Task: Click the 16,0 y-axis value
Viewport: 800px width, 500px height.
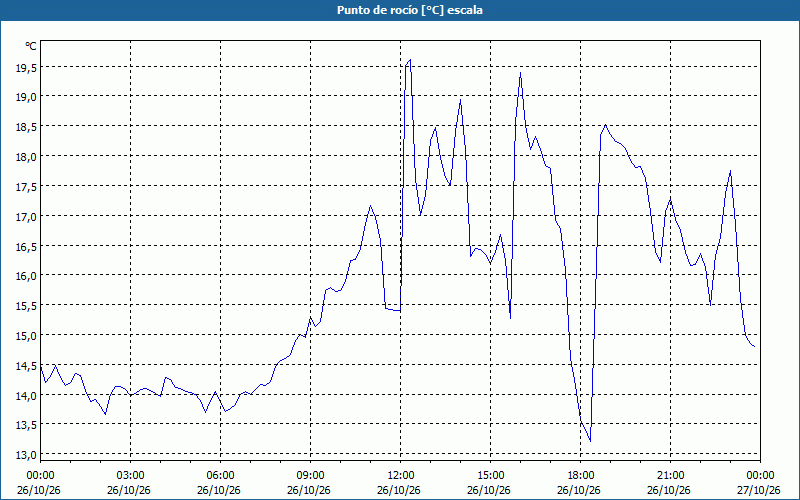Action: [x=26, y=276]
